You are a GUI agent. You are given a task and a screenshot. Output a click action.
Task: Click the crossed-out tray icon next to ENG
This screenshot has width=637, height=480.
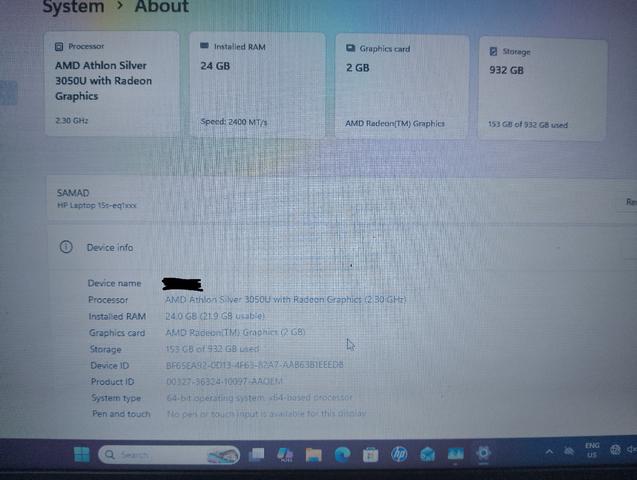click(569, 451)
